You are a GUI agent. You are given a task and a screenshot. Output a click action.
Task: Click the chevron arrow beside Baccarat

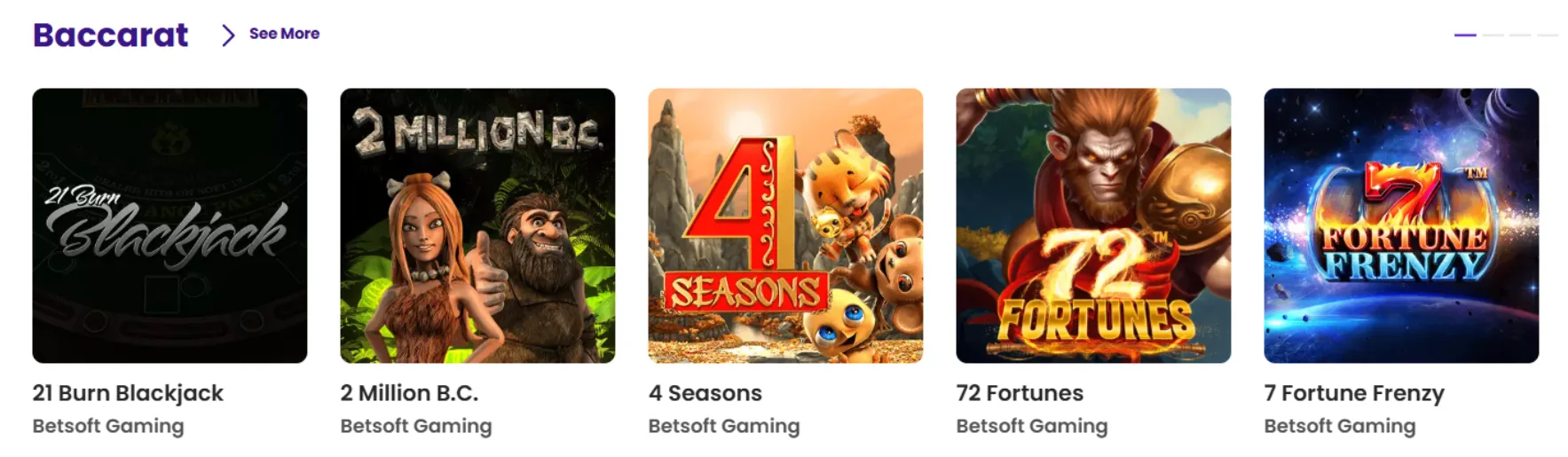(228, 35)
